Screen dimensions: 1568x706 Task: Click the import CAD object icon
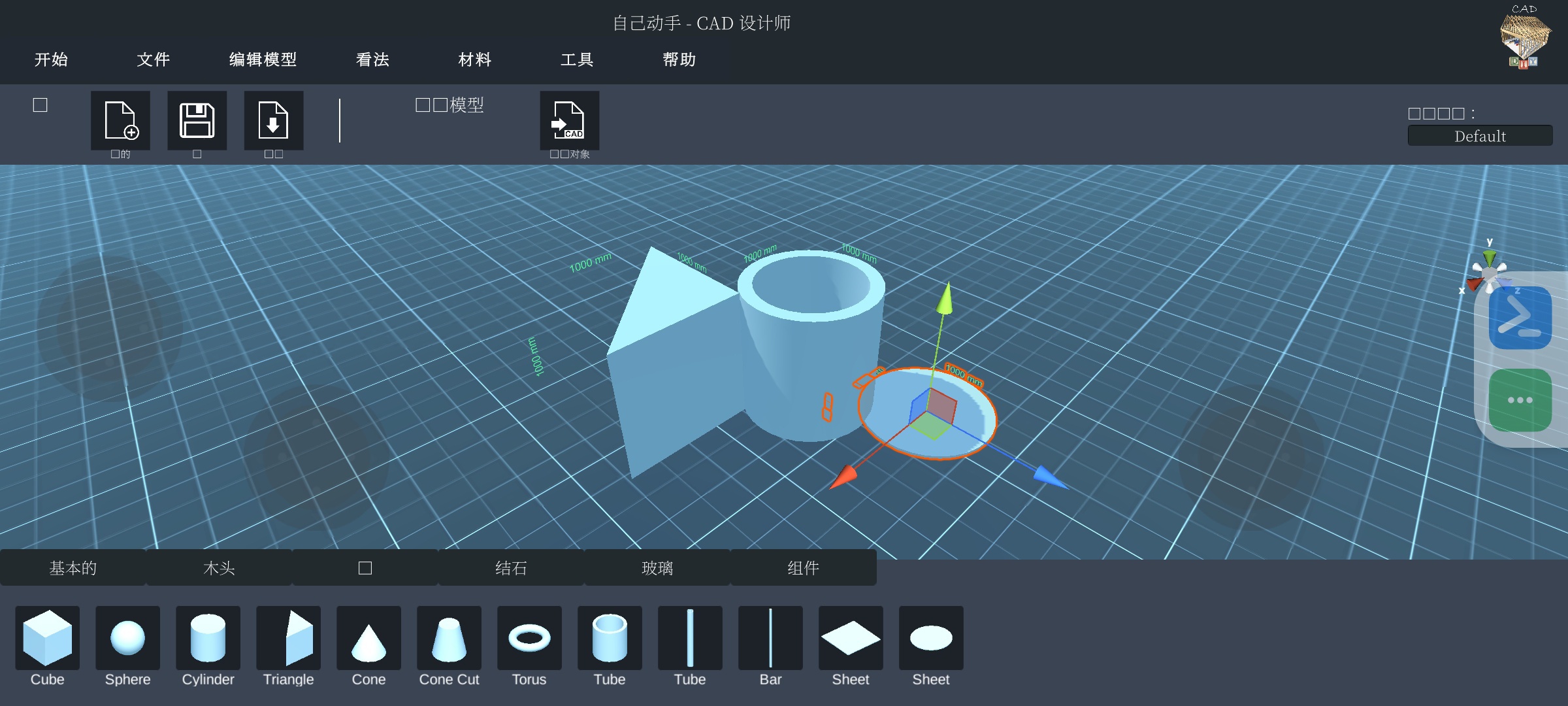[x=569, y=120]
